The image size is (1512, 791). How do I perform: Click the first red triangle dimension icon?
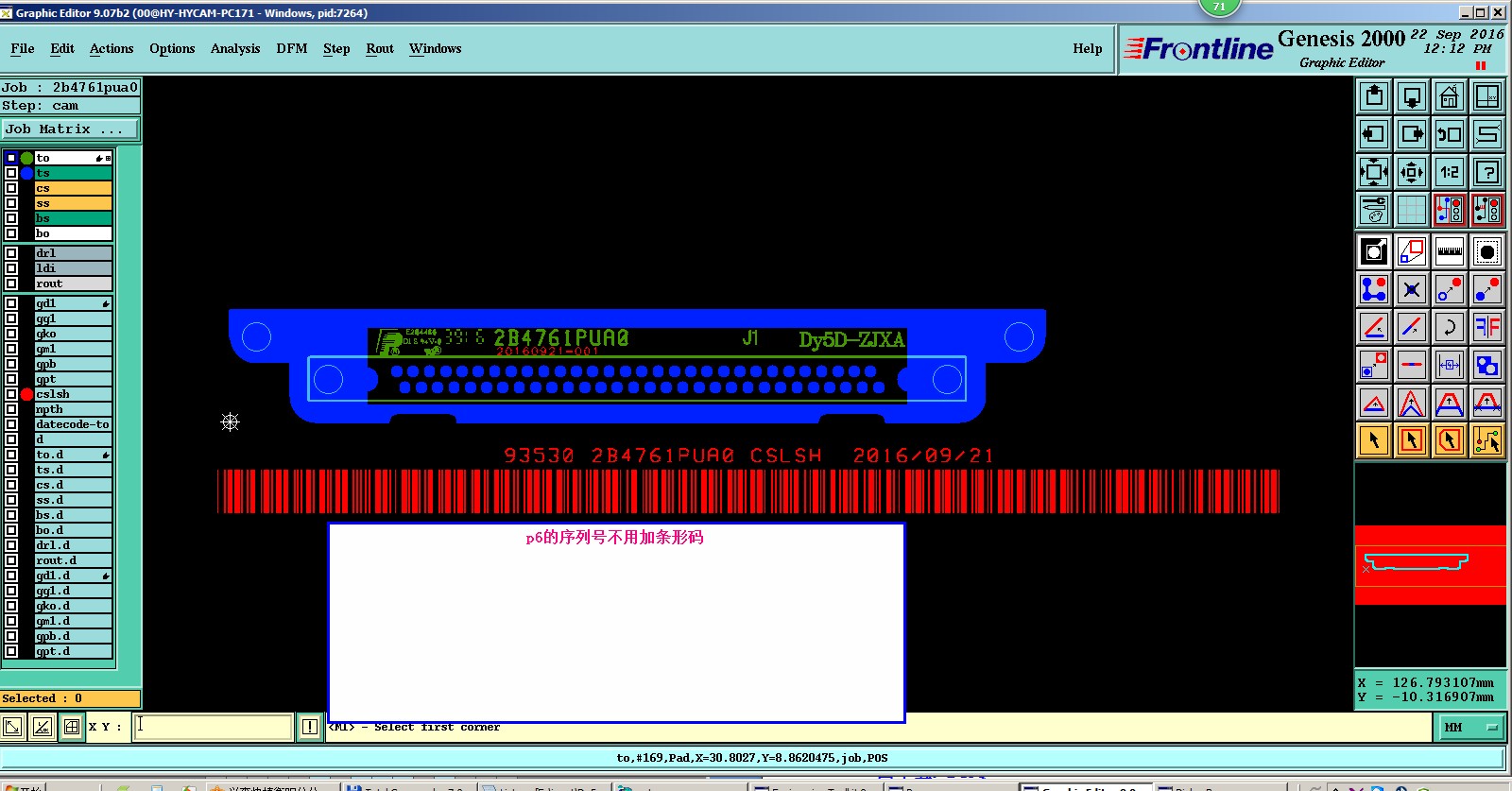coord(1374,403)
